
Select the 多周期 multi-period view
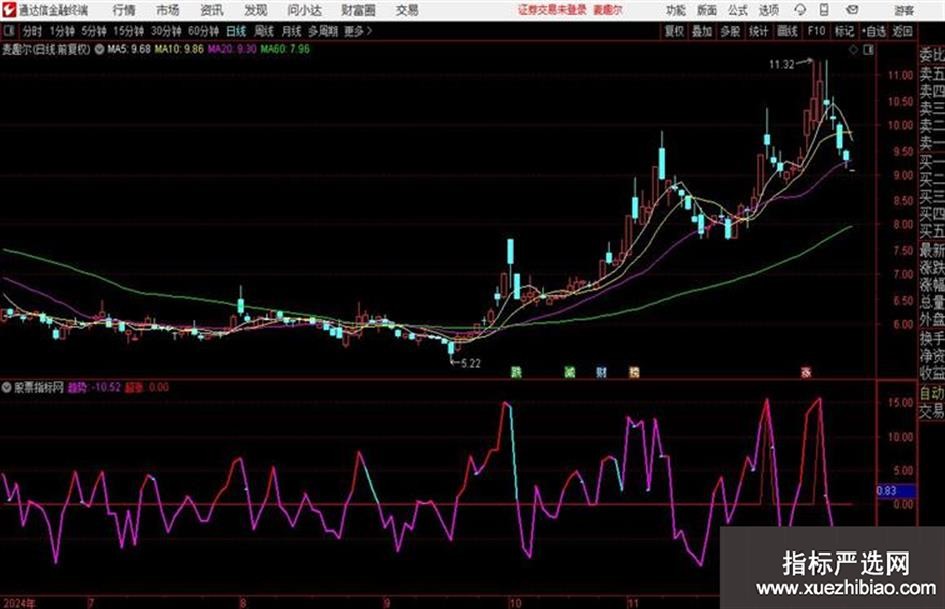tap(323, 31)
